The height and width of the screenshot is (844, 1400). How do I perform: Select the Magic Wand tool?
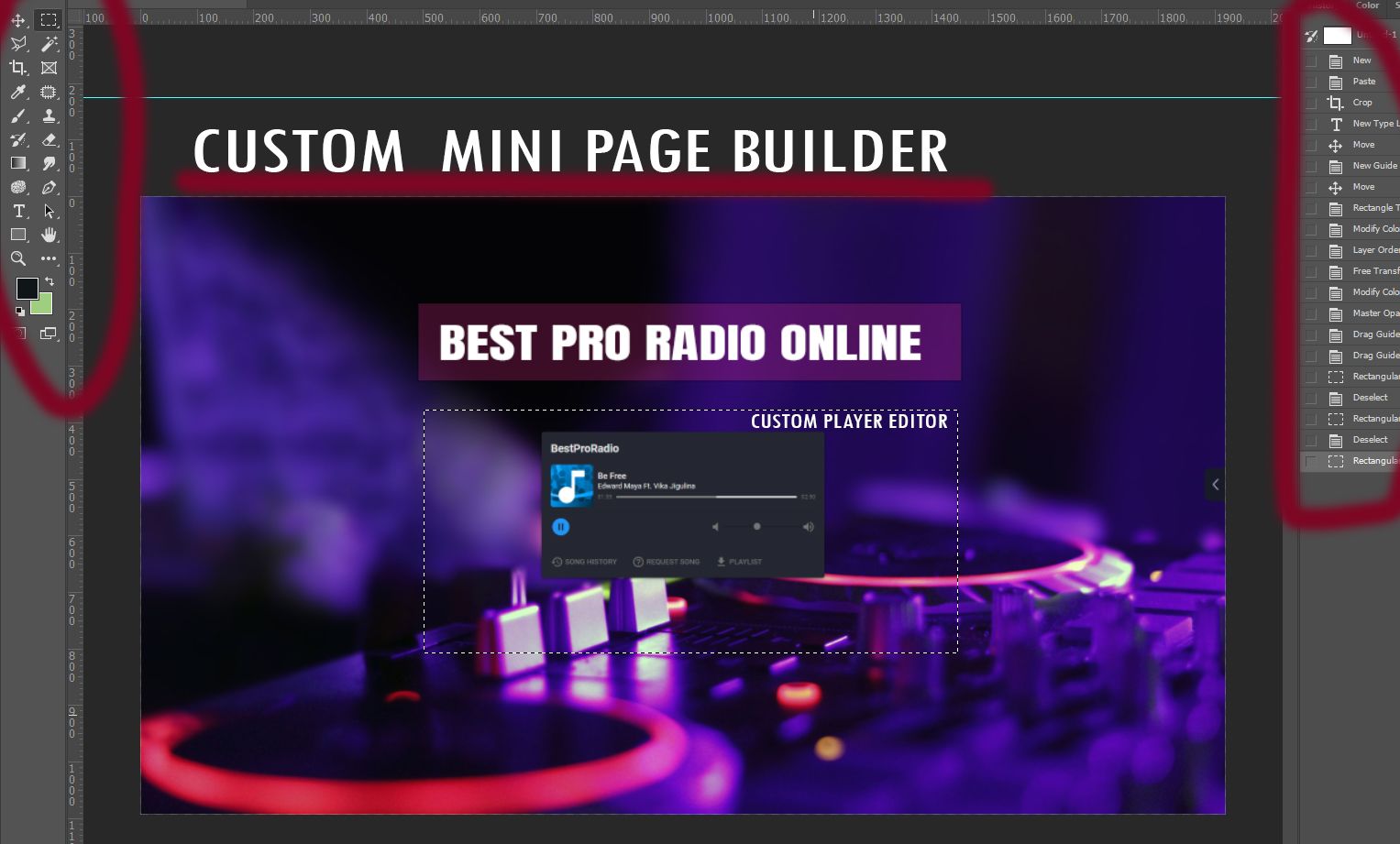[49, 43]
